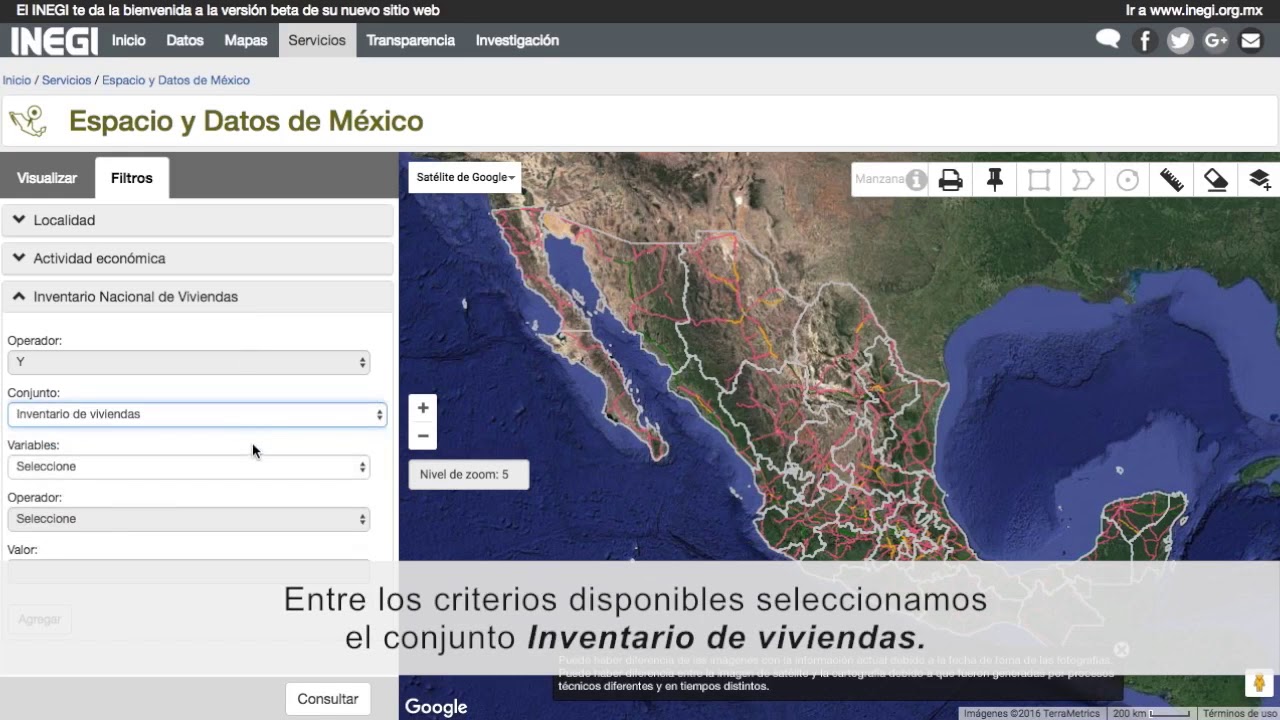The image size is (1280, 720).
Task: Open the INEGI Twitter icon
Action: coord(1180,41)
